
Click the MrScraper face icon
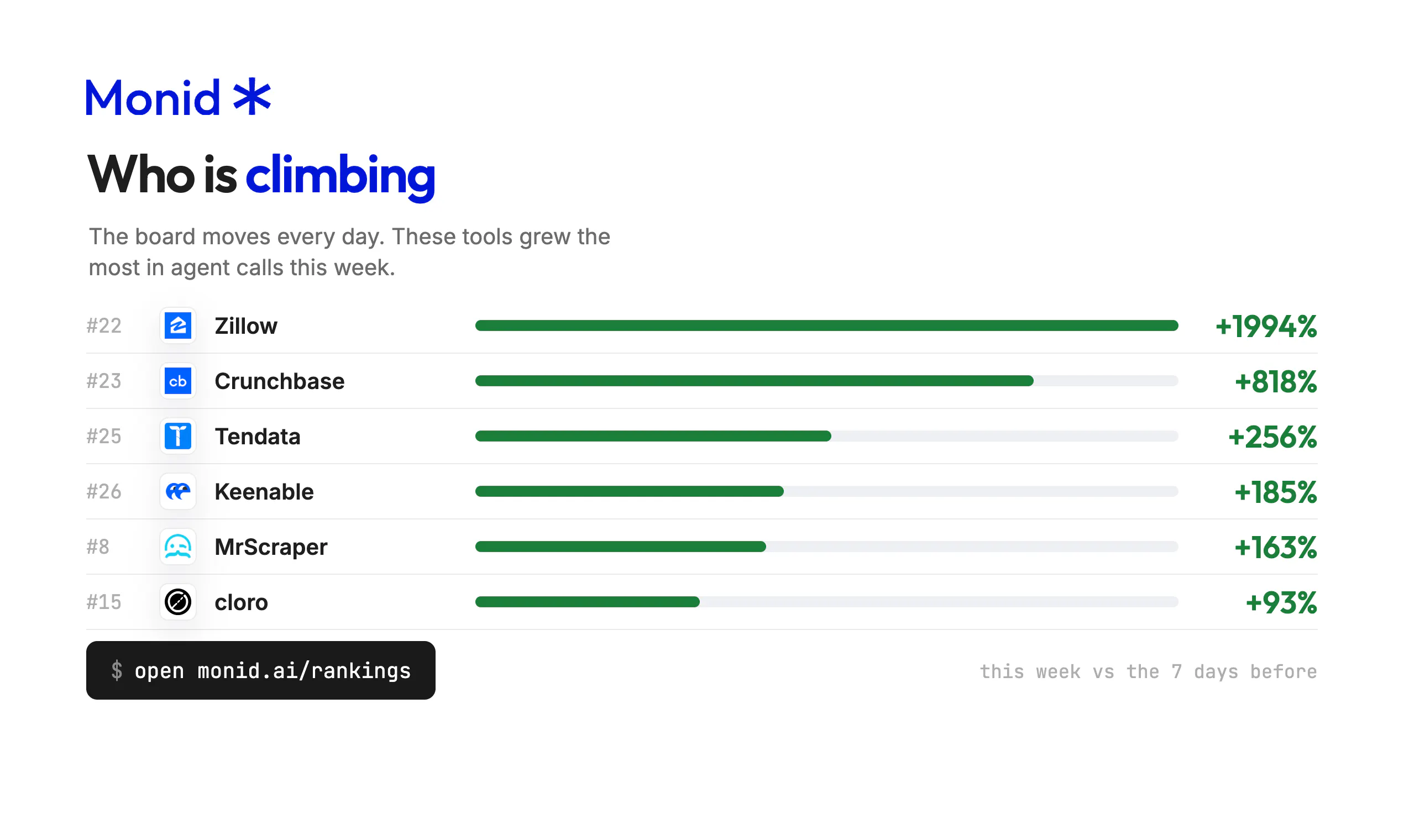tap(178, 547)
